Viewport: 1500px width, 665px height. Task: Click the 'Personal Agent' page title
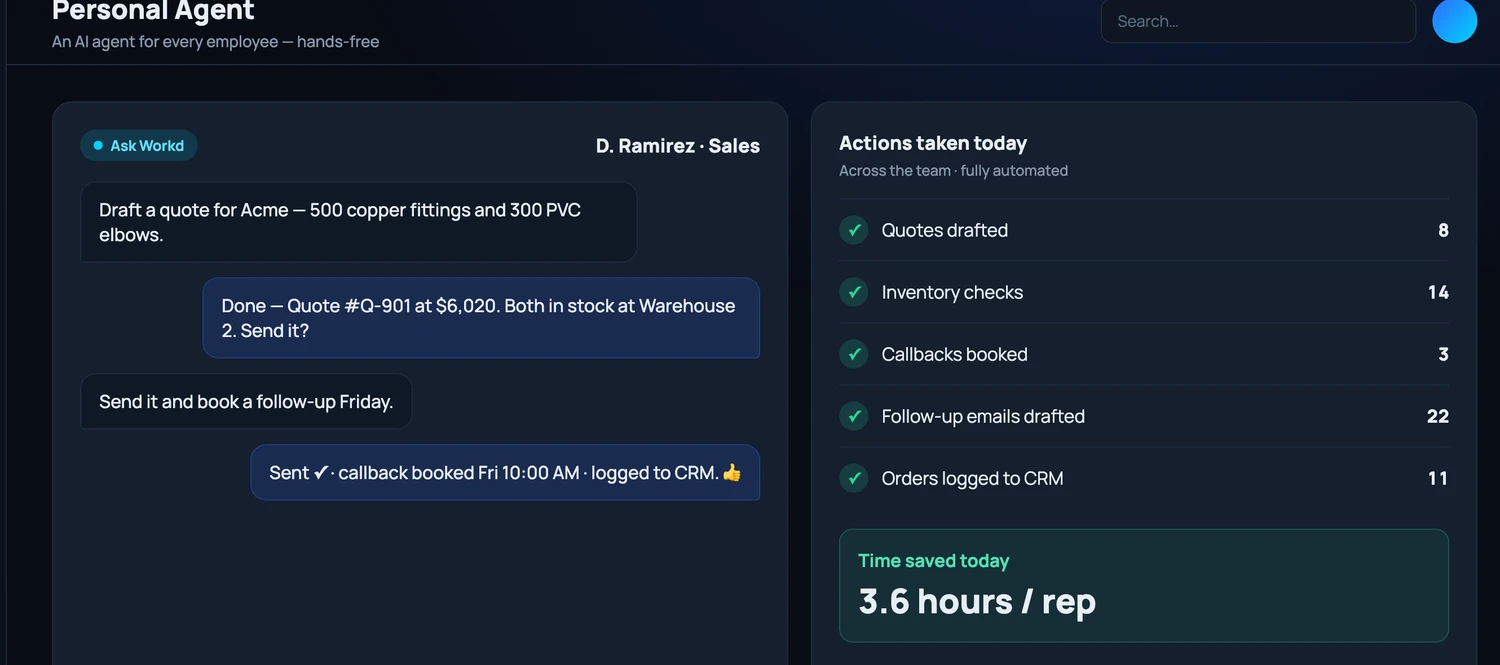(x=153, y=11)
